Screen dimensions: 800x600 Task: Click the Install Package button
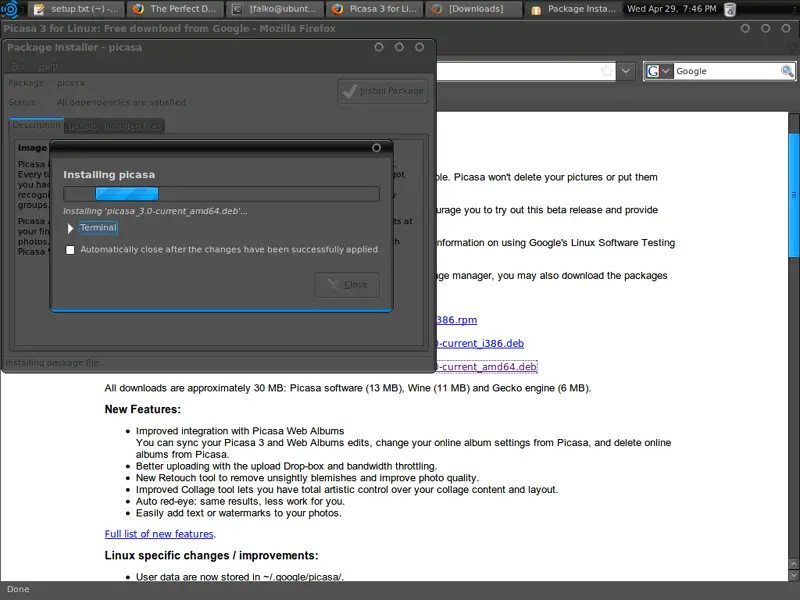pyautogui.click(x=383, y=91)
